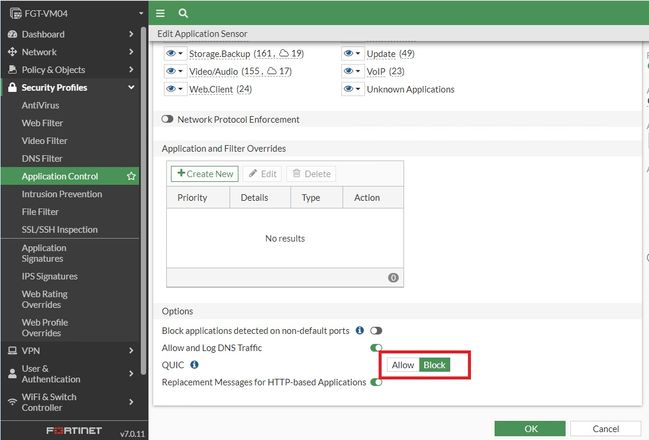Open action dropdown for Storage.Backup category
This screenshot has height=440, width=649.
[x=175, y=53]
